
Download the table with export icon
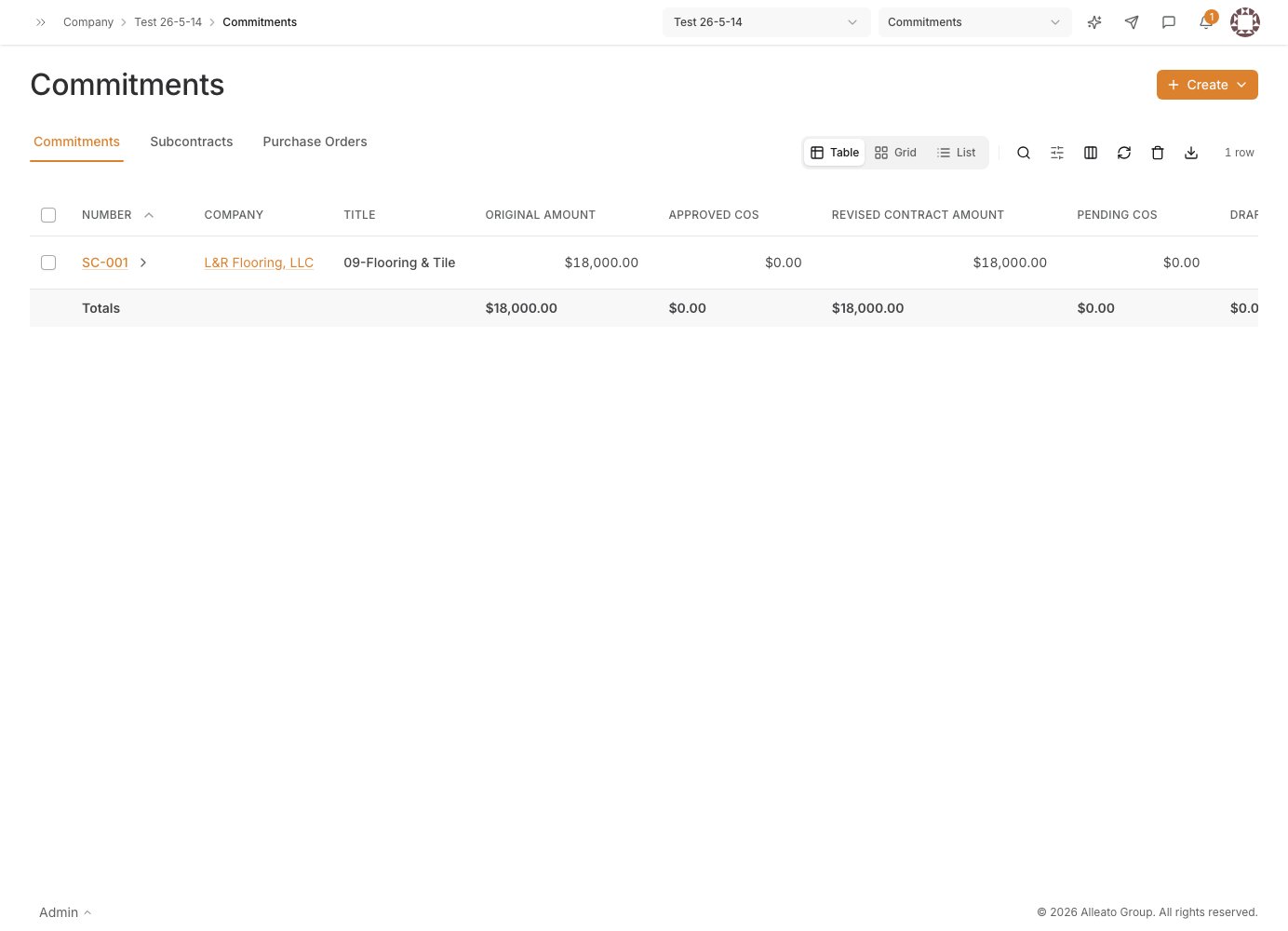point(1191,153)
